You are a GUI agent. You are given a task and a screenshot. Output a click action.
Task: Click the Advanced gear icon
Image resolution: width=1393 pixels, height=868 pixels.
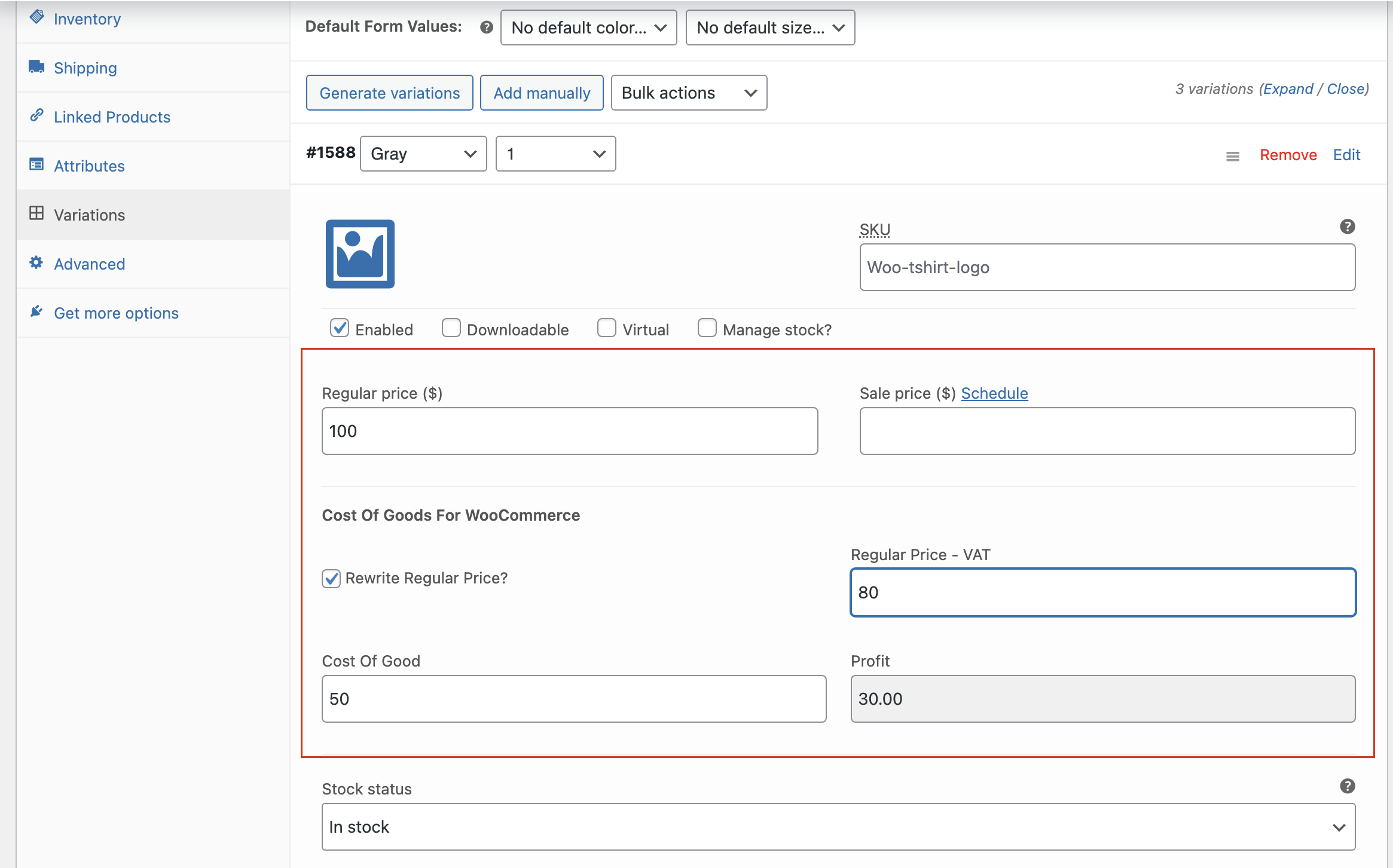point(36,262)
